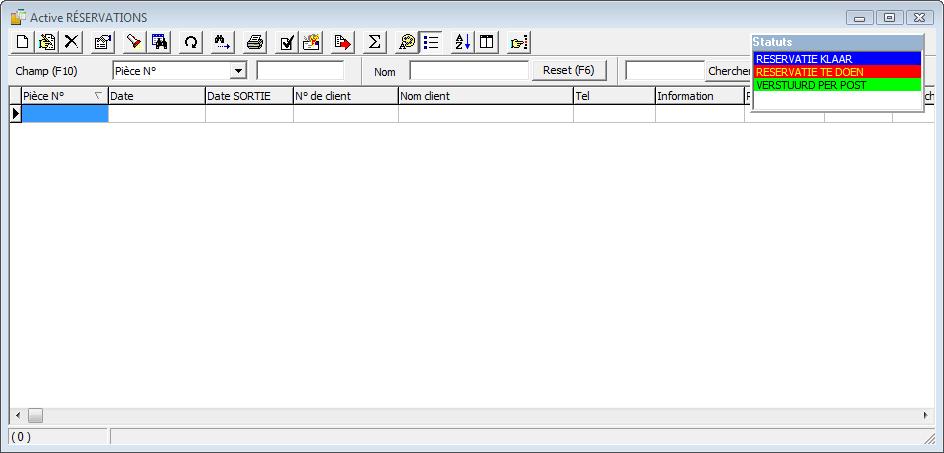The width and height of the screenshot is (944, 453).
Task: Click the Date SORTIE column header
Action: (249, 96)
